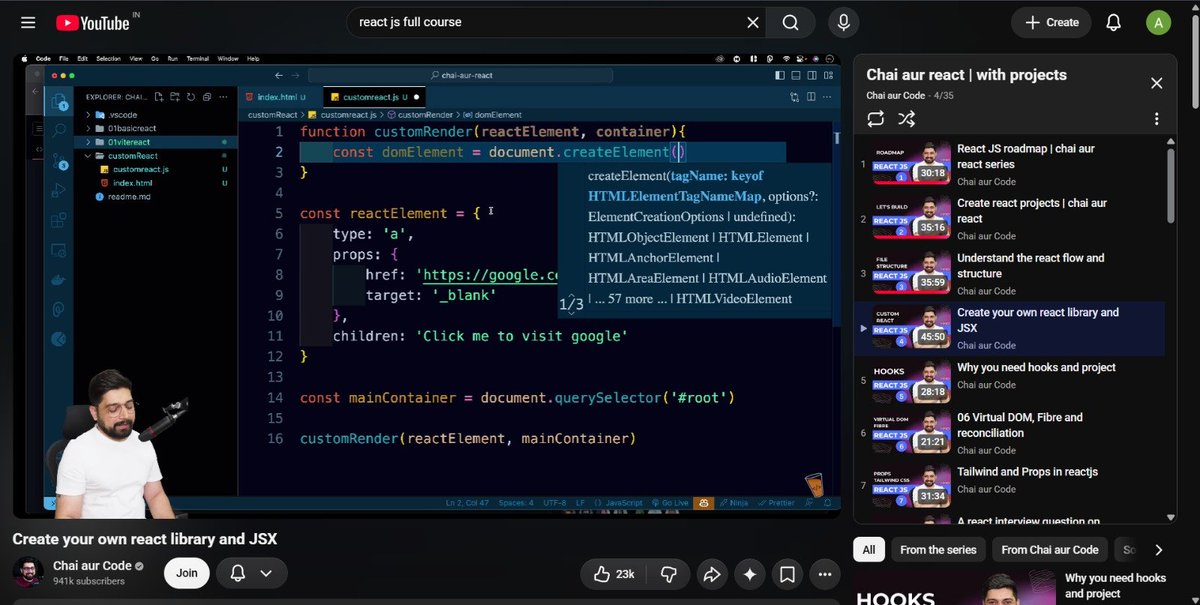This screenshot has height=605, width=1200.
Task: Open the YouTube hamburger guide menu
Action: [x=28, y=22]
